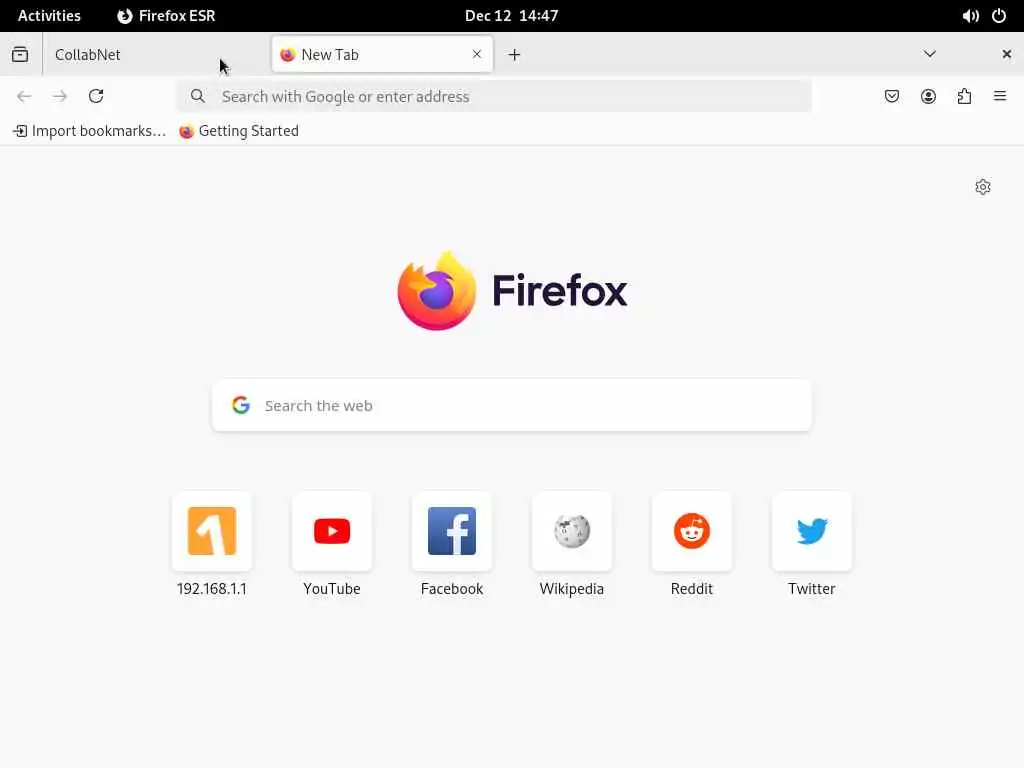
Task: Open Firefox View from the tab bar
Action: click(20, 54)
